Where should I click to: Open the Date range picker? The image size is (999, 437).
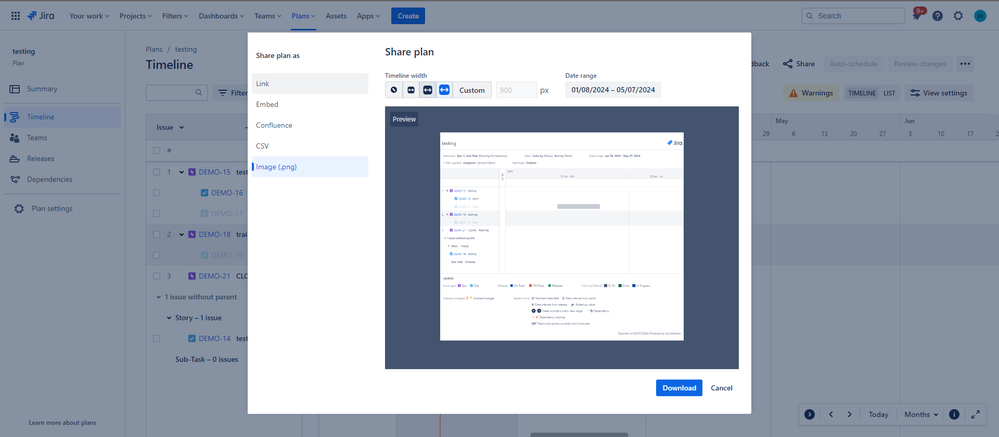click(613, 90)
